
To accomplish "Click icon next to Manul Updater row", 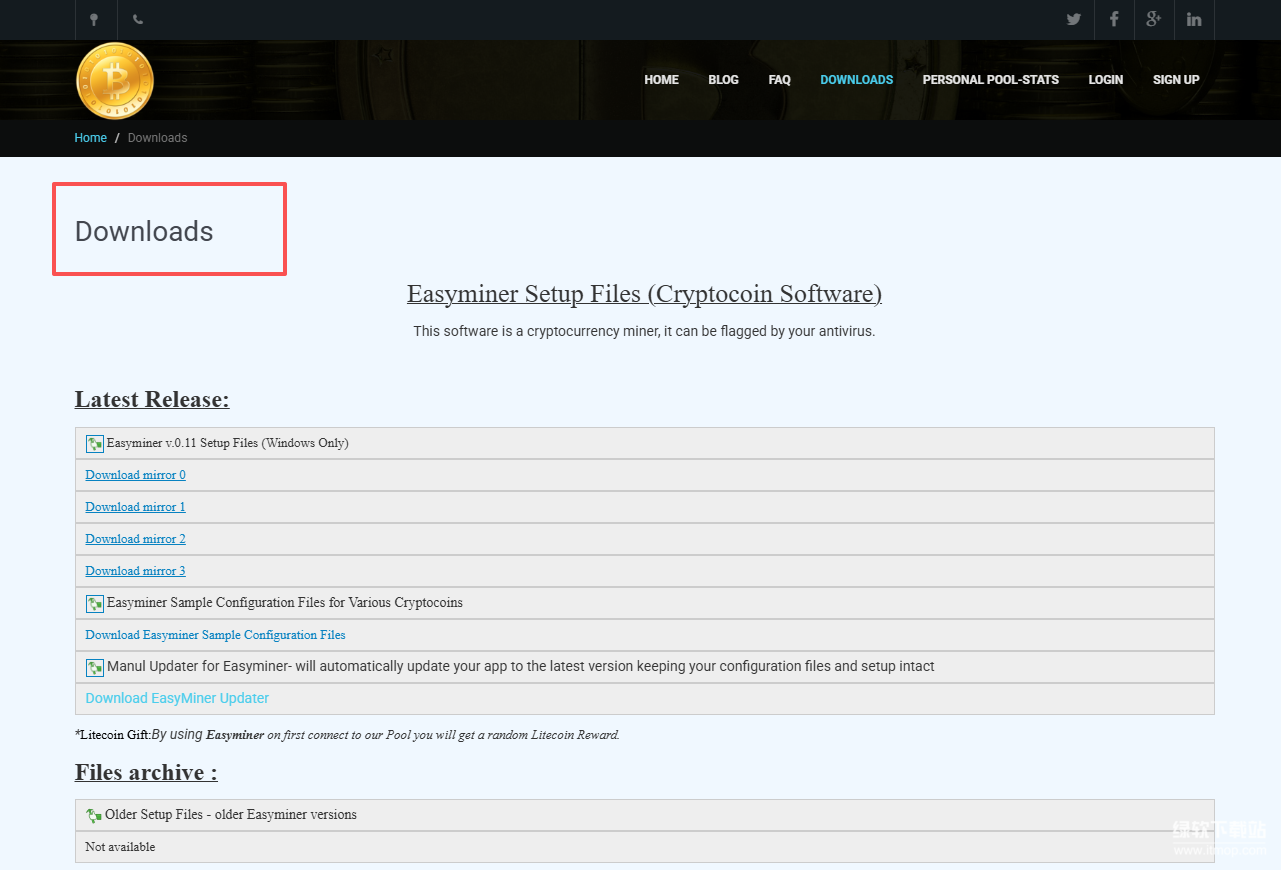I will click(x=95, y=668).
